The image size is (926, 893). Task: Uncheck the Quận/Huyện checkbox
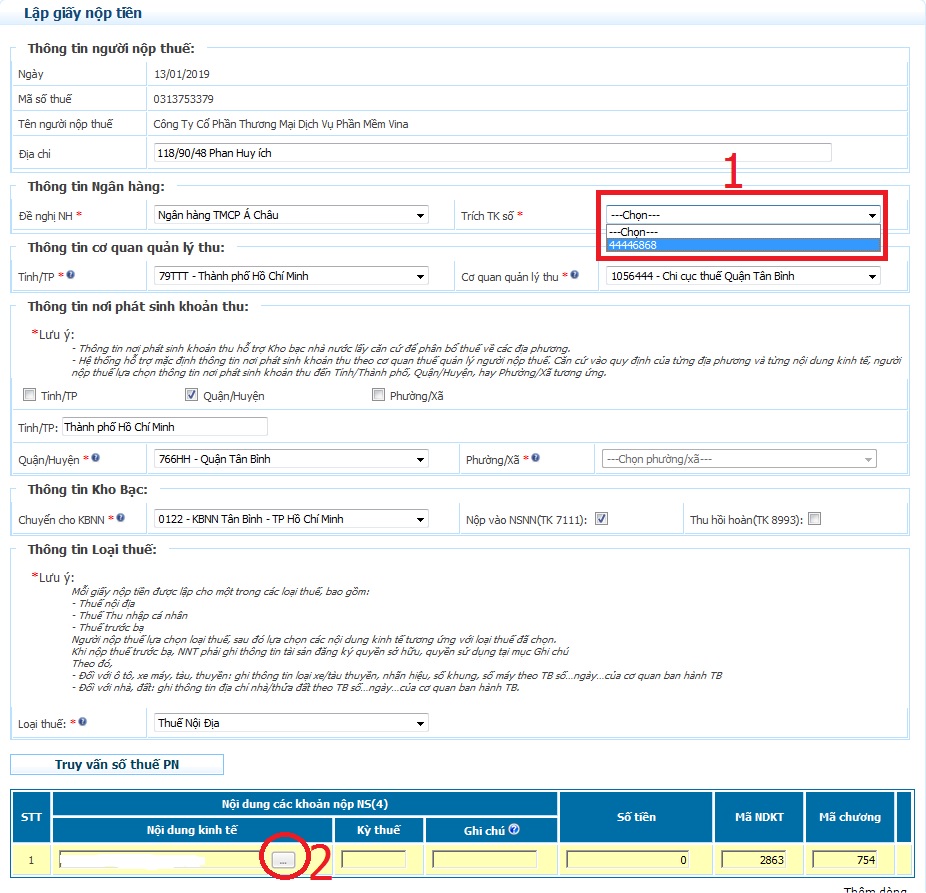193,395
